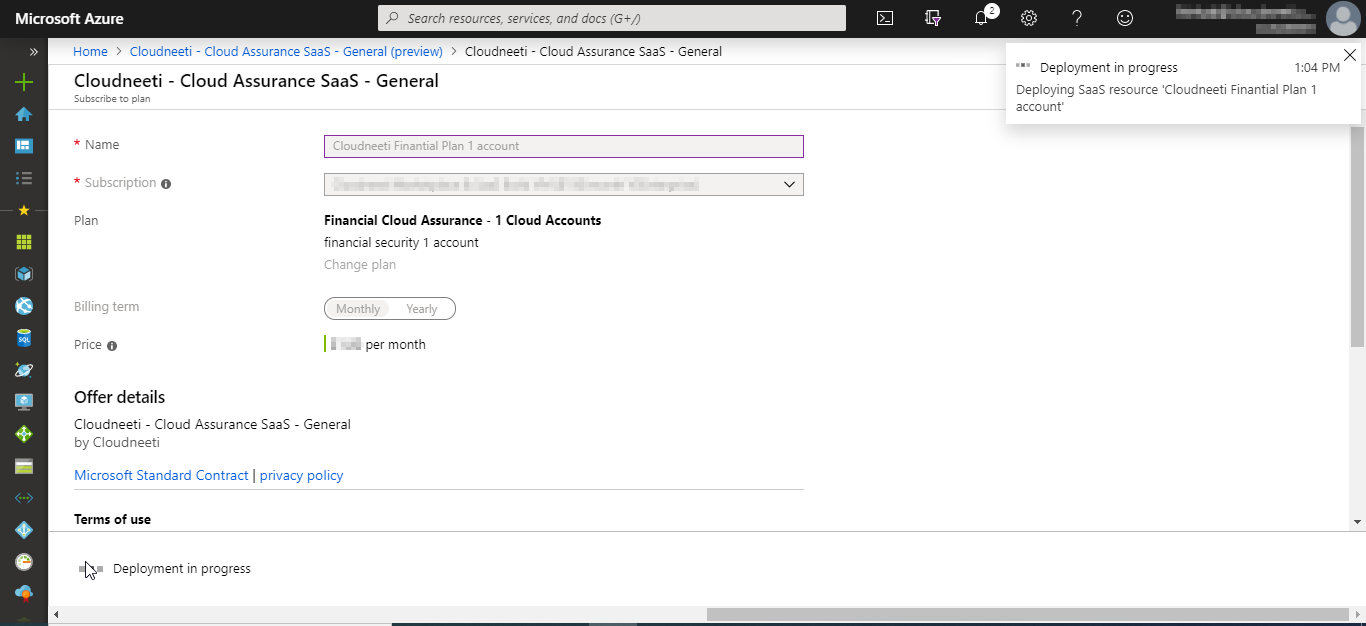The height and width of the screenshot is (626, 1366).
Task: Send feedback via the smiley icon
Action: coord(1124,18)
